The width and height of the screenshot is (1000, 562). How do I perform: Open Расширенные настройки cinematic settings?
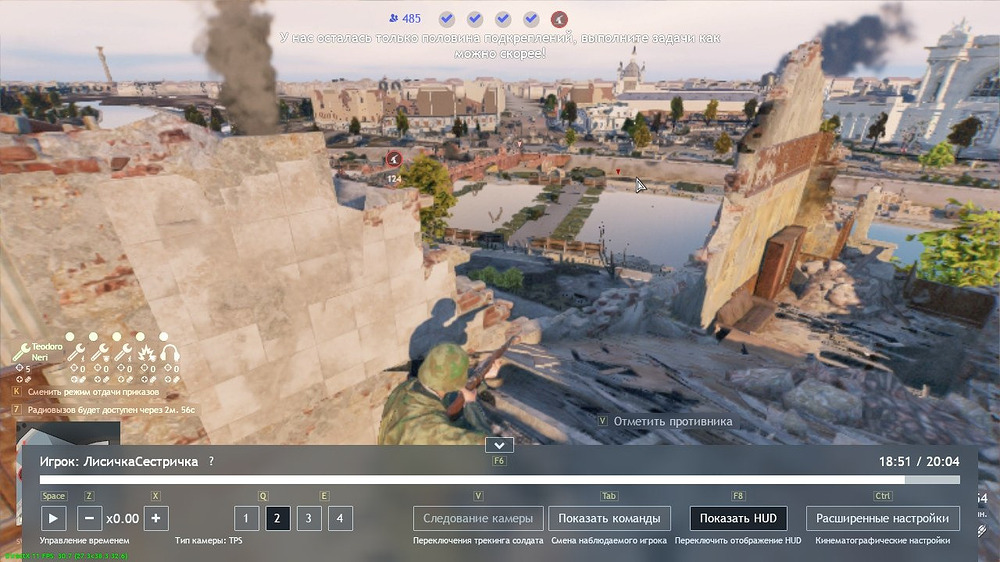[882, 518]
